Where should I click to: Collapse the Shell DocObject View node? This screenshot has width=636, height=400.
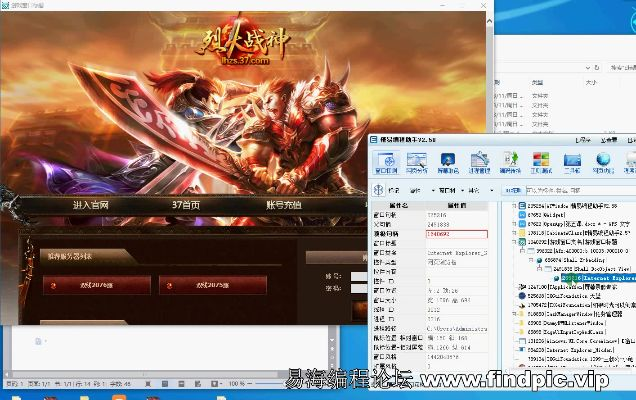539,269
